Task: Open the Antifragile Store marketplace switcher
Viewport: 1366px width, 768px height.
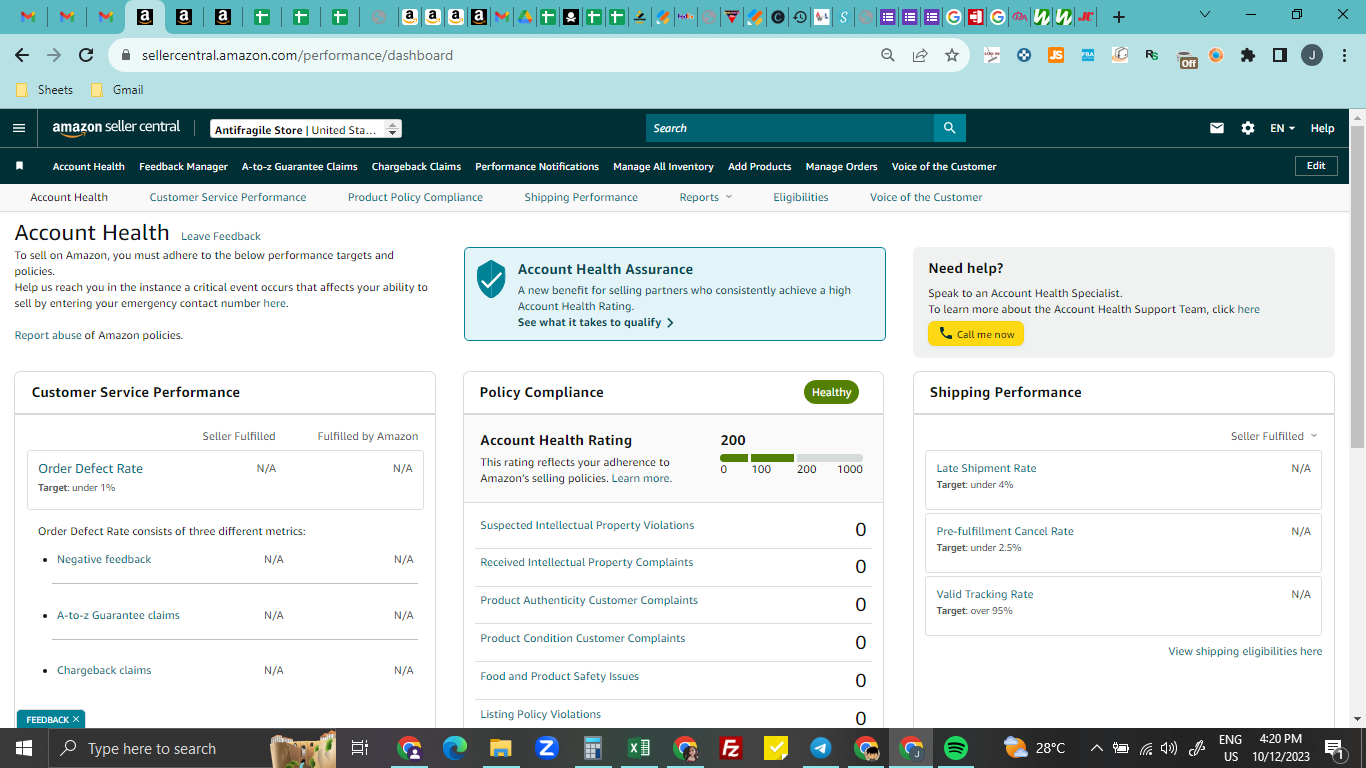Action: (306, 129)
